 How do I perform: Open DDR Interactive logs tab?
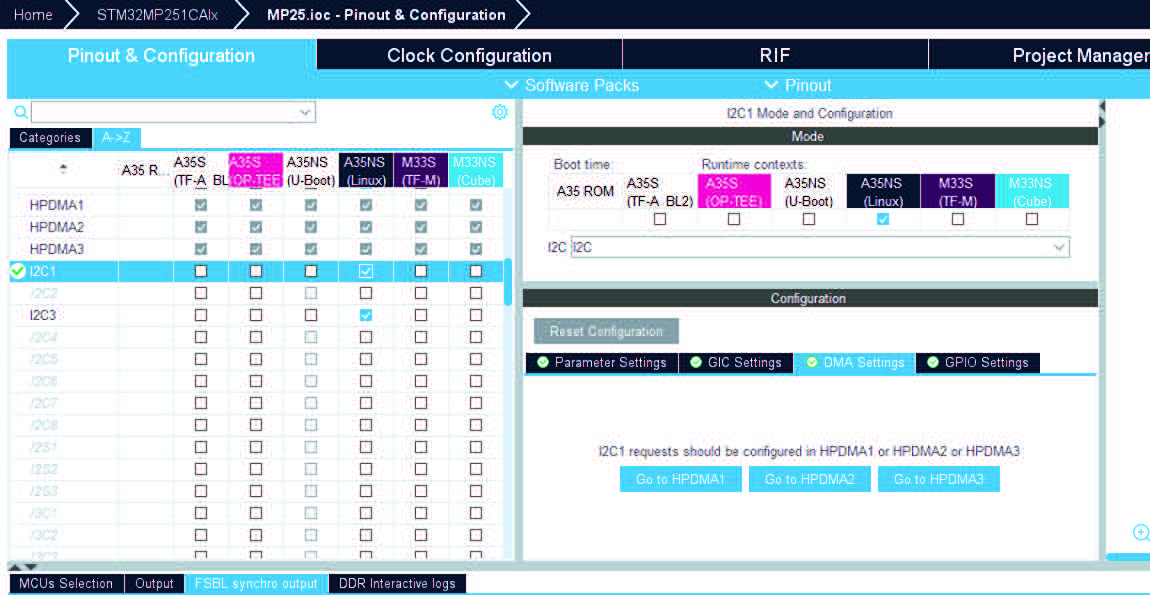tap(397, 584)
